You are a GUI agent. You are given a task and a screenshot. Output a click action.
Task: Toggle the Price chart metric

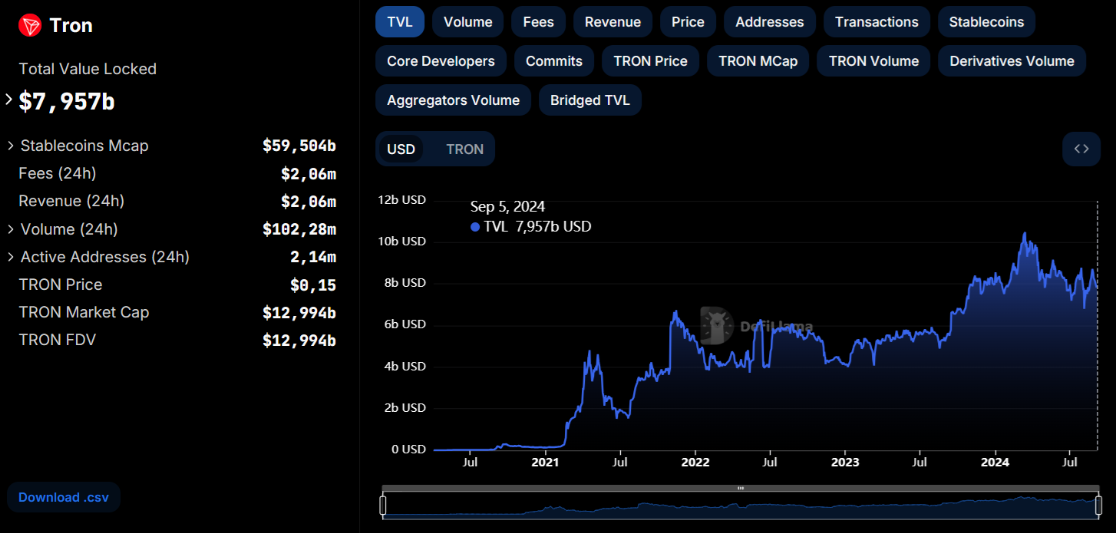[688, 22]
